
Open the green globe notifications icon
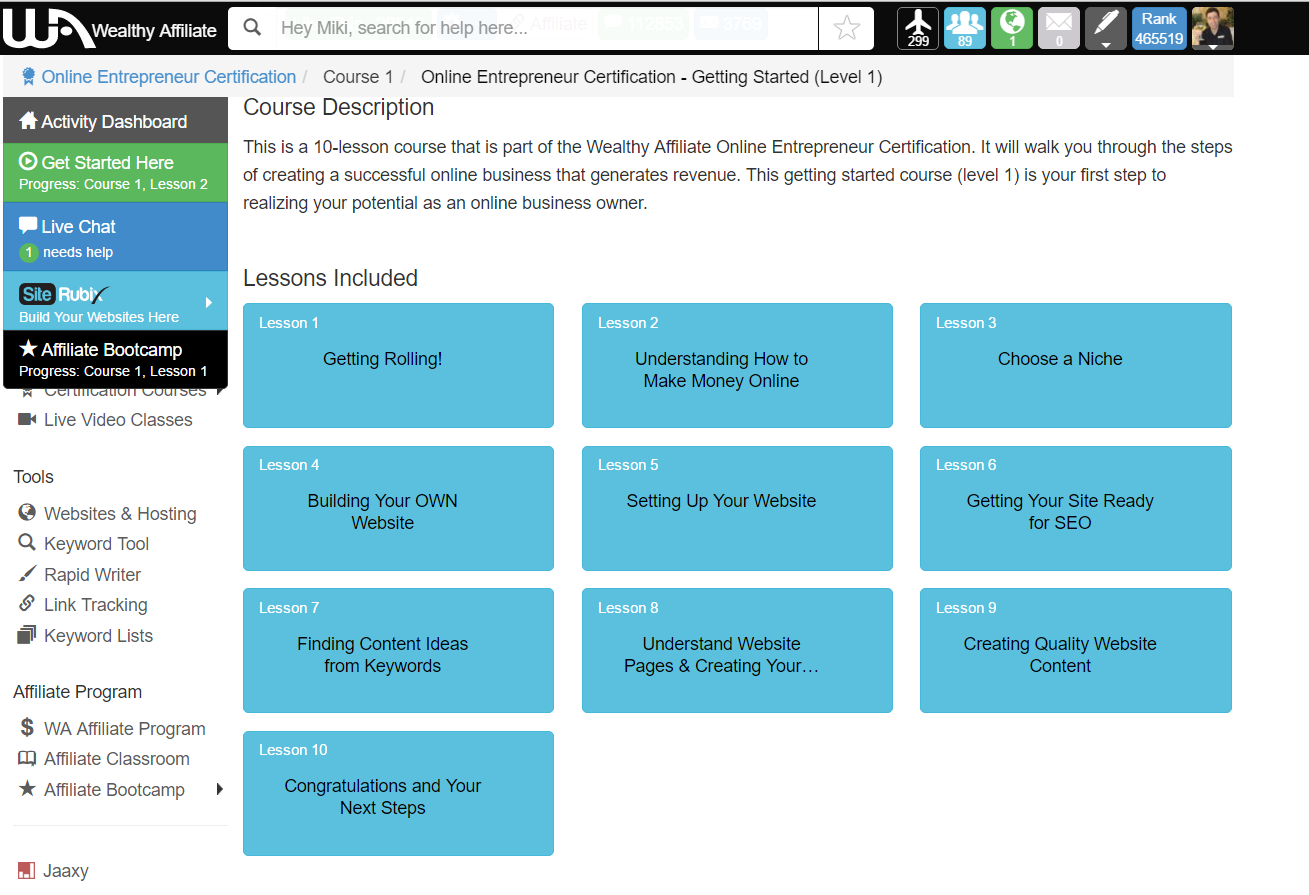point(1012,28)
